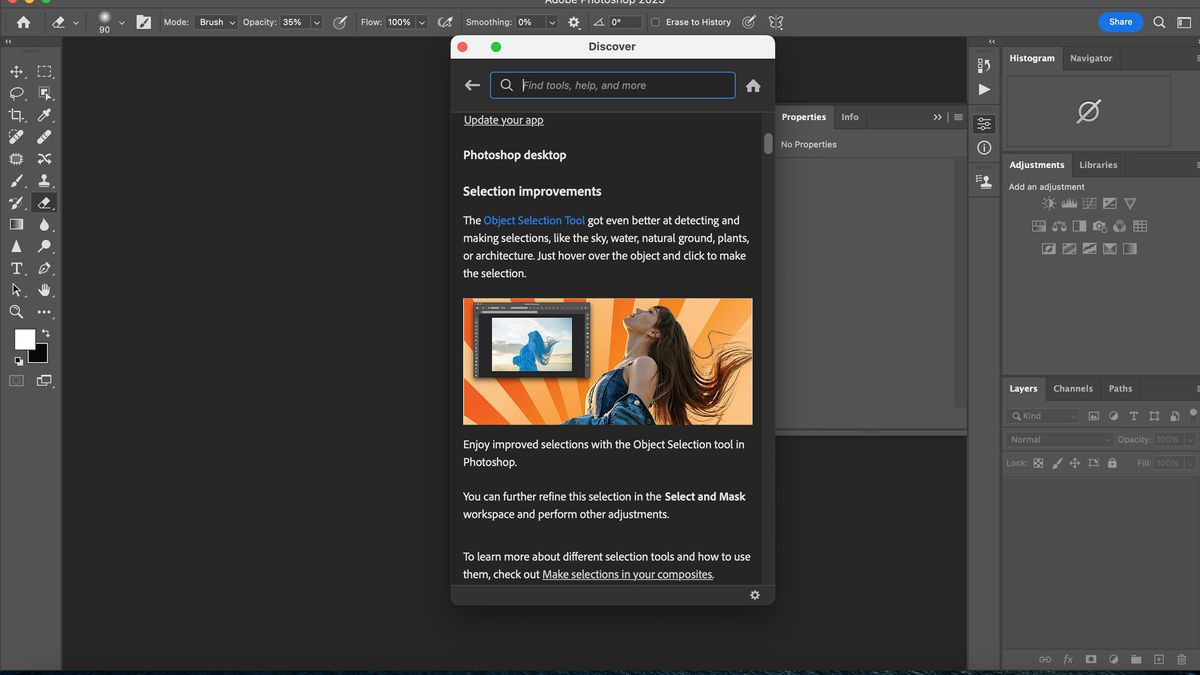Select the Blur tool

pyautogui.click(x=45, y=225)
